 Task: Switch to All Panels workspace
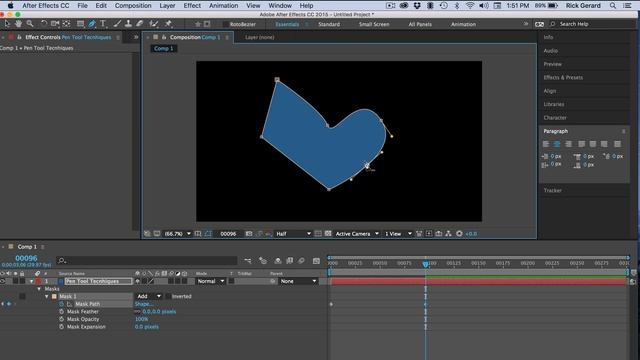pyautogui.click(x=420, y=24)
